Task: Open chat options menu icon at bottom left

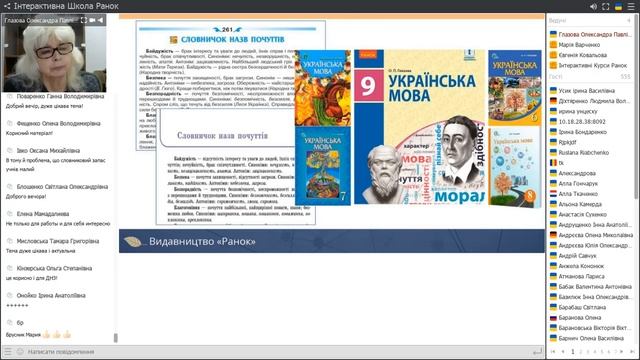Action: coord(8,351)
